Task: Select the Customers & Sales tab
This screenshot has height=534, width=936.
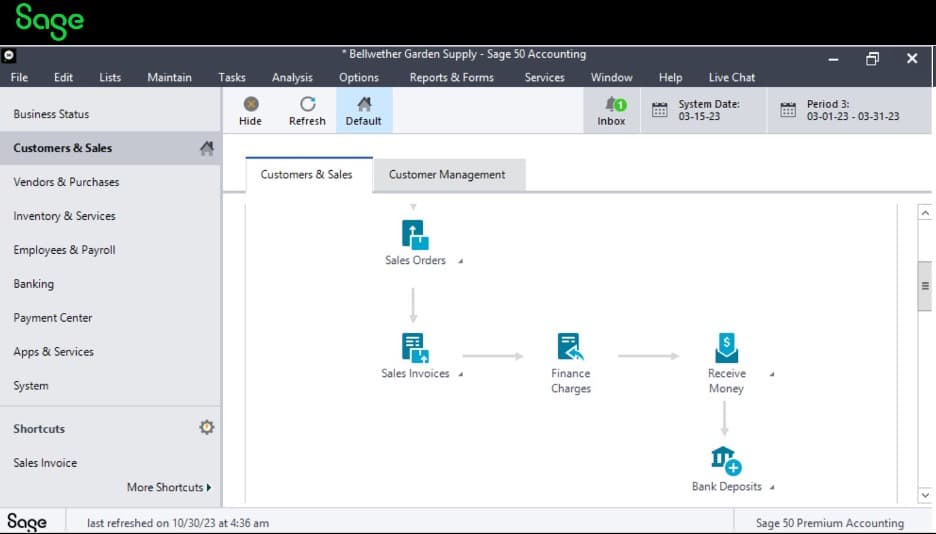Action: click(307, 175)
